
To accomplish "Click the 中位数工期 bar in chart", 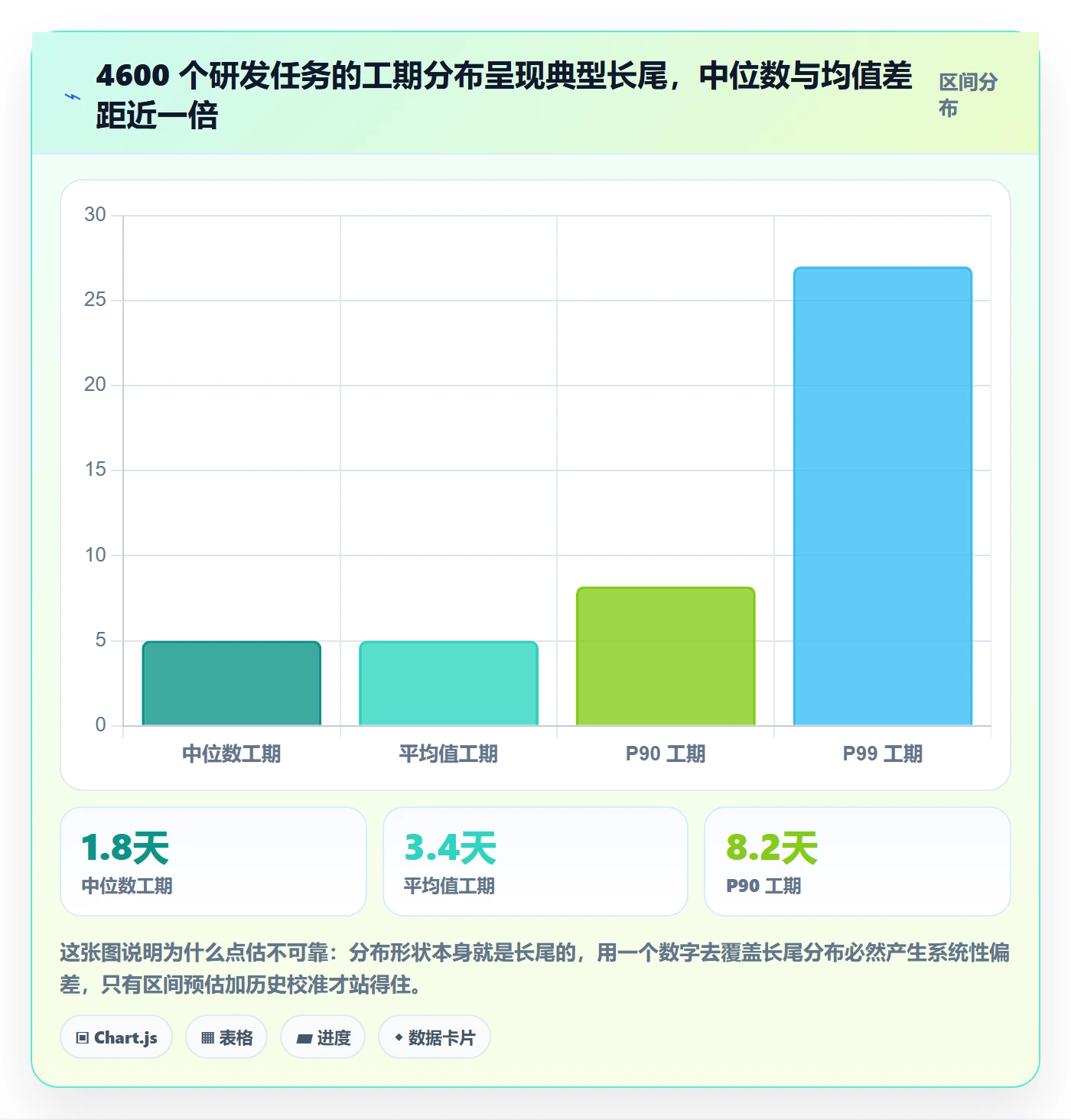I will [x=232, y=683].
